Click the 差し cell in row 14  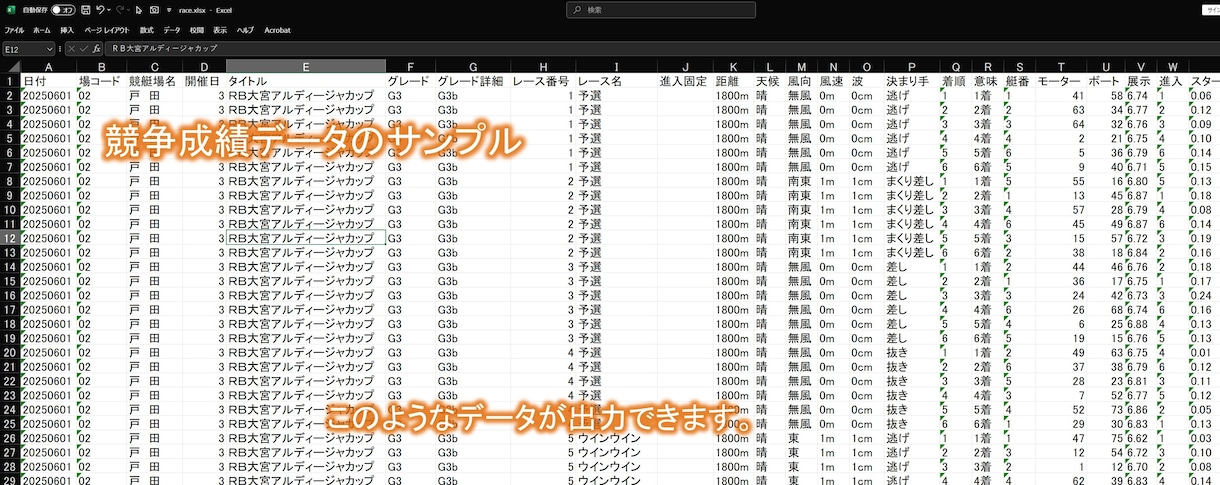pyautogui.click(x=911, y=267)
